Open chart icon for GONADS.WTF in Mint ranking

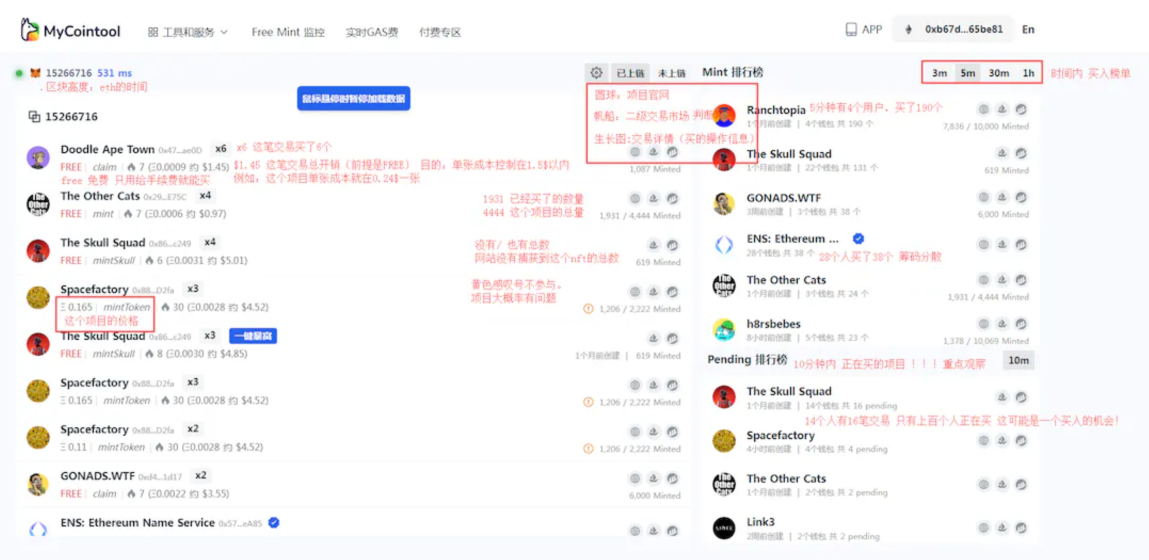1021,198
